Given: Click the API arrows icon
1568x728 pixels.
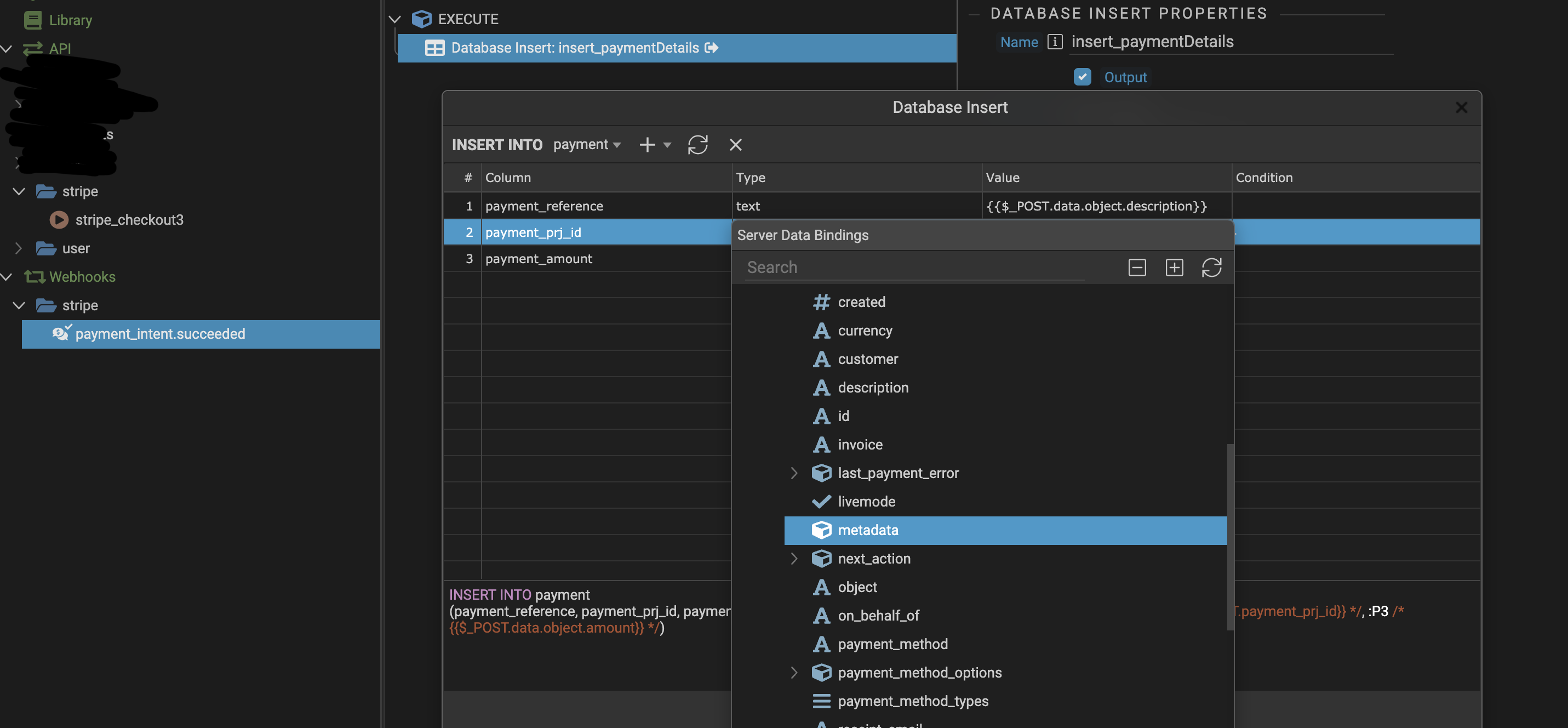Looking at the screenshot, I should click(32, 48).
